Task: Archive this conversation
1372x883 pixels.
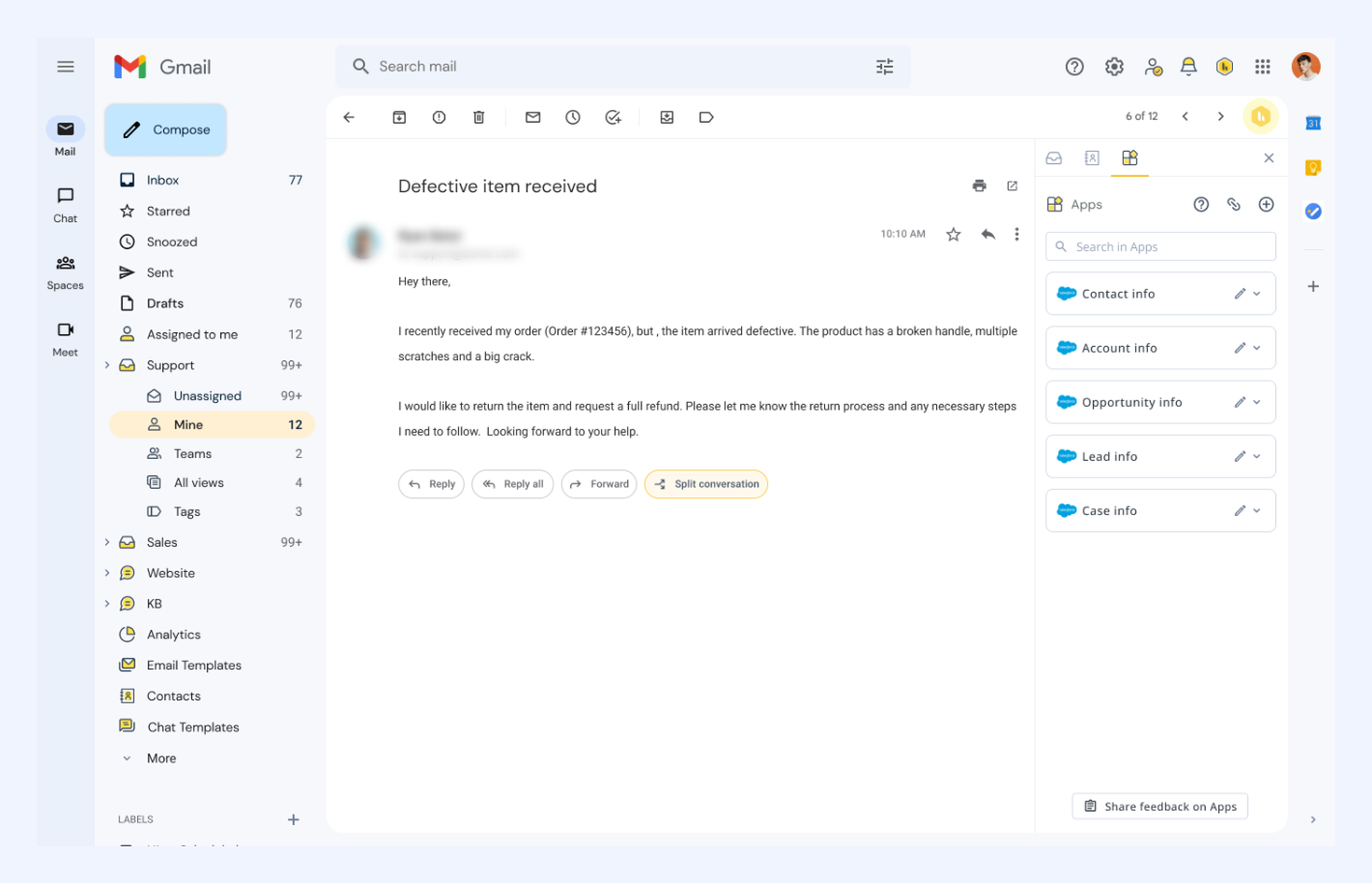Action: 399,117
